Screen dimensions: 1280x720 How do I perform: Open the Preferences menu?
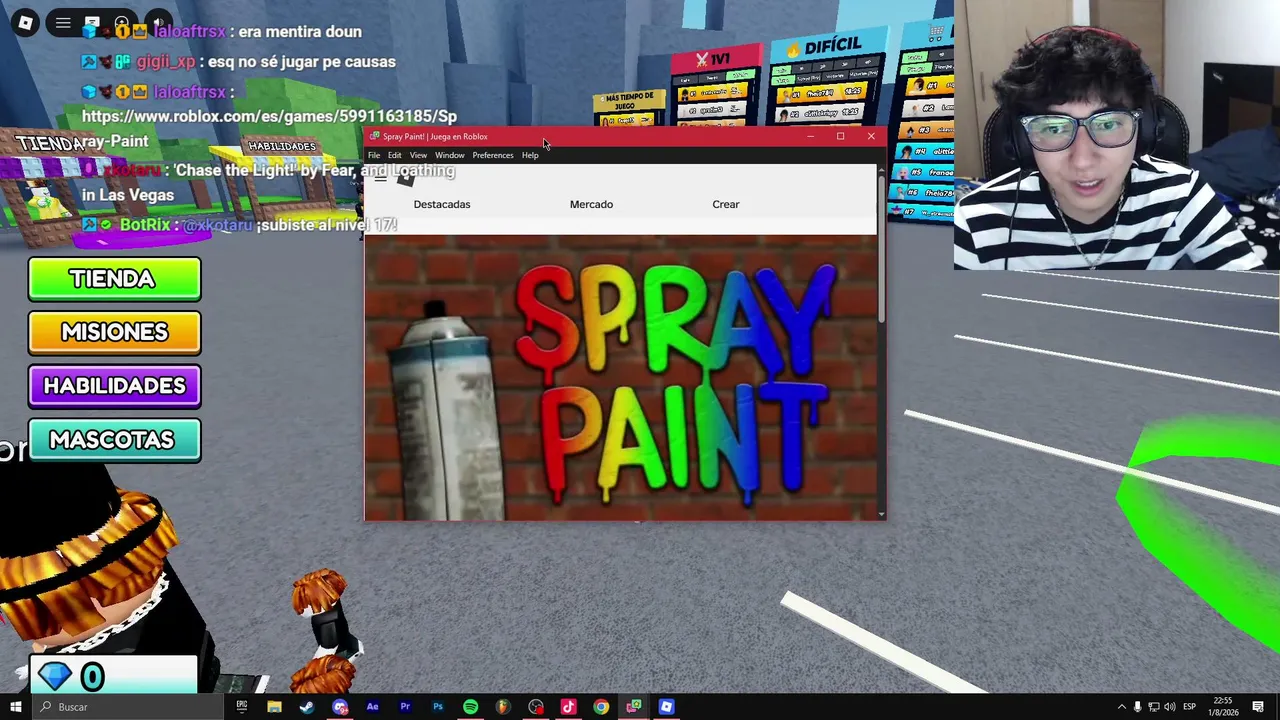click(493, 155)
